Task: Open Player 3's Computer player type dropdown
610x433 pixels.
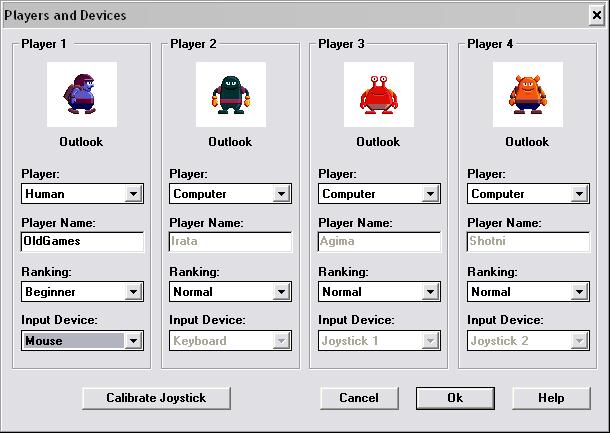Action: point(379,194)
